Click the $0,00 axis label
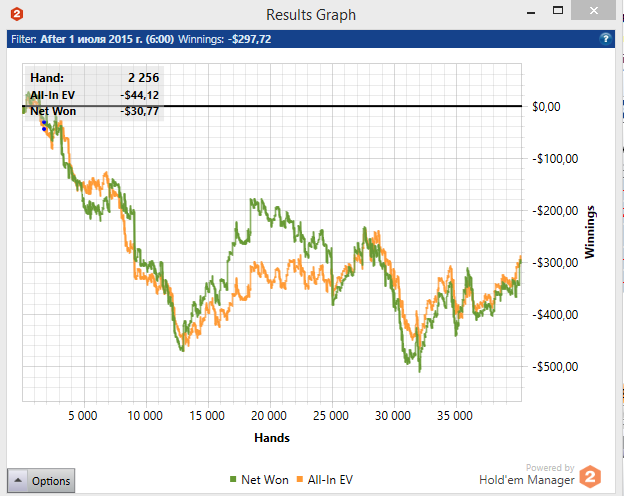This screenshot has height=496, width=624. (546, 107)
